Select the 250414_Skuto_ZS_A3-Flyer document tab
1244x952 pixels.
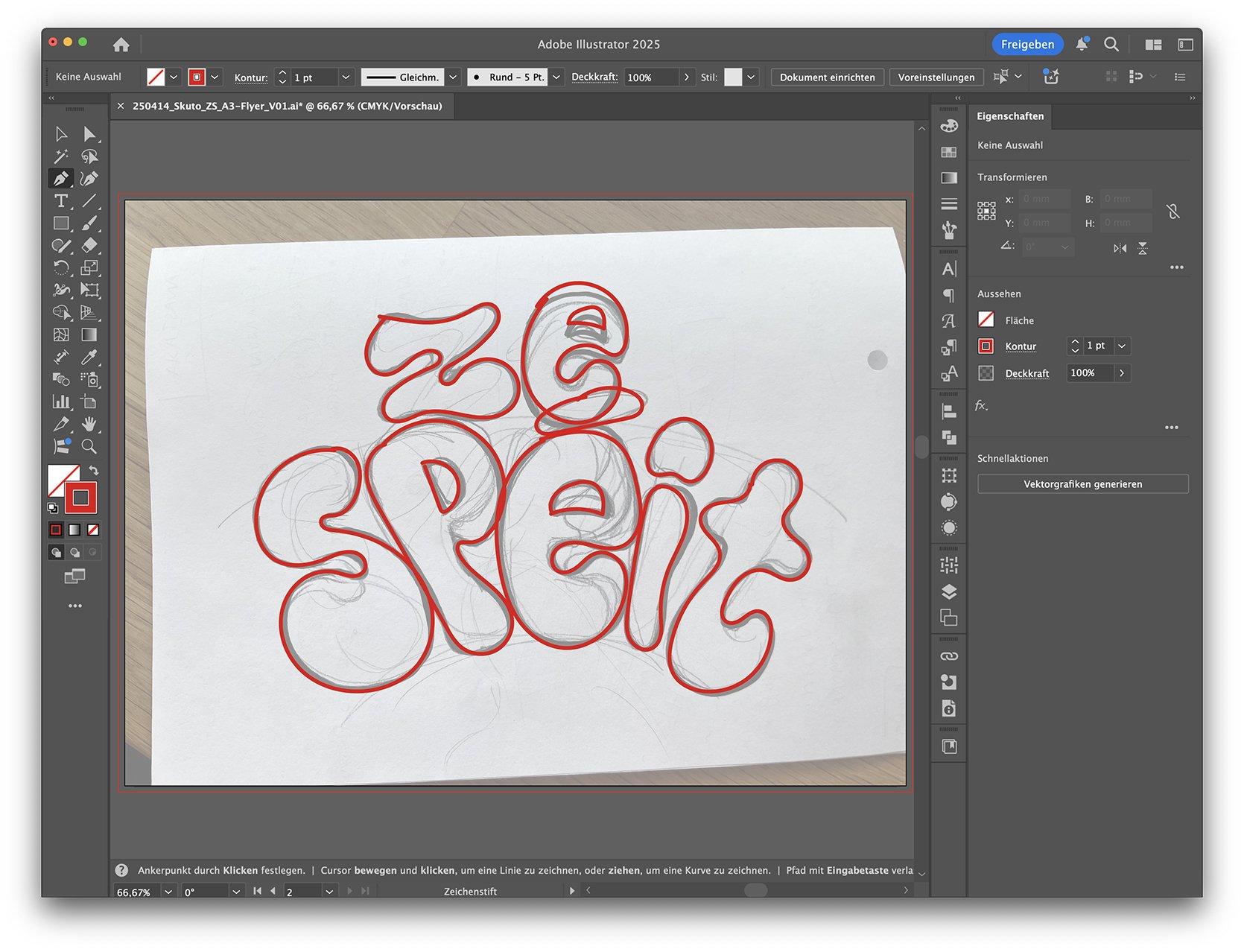[287, 107]
